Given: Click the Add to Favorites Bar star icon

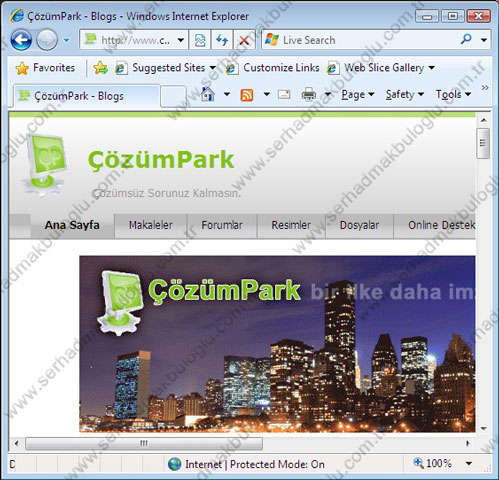Looking at the screenshot, I should (x=100, y=68).
